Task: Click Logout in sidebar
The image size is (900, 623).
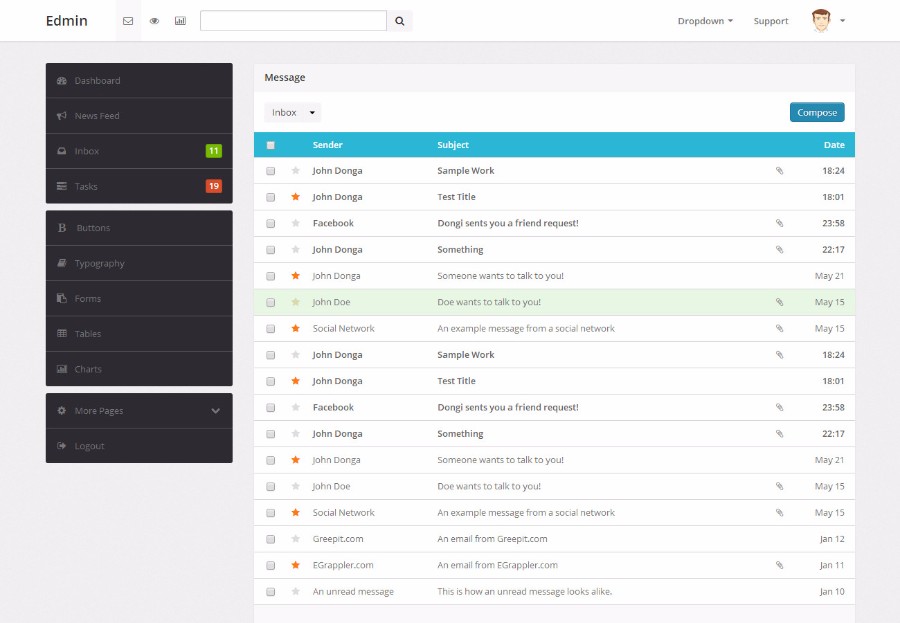Action: click(x=139, y=446)
